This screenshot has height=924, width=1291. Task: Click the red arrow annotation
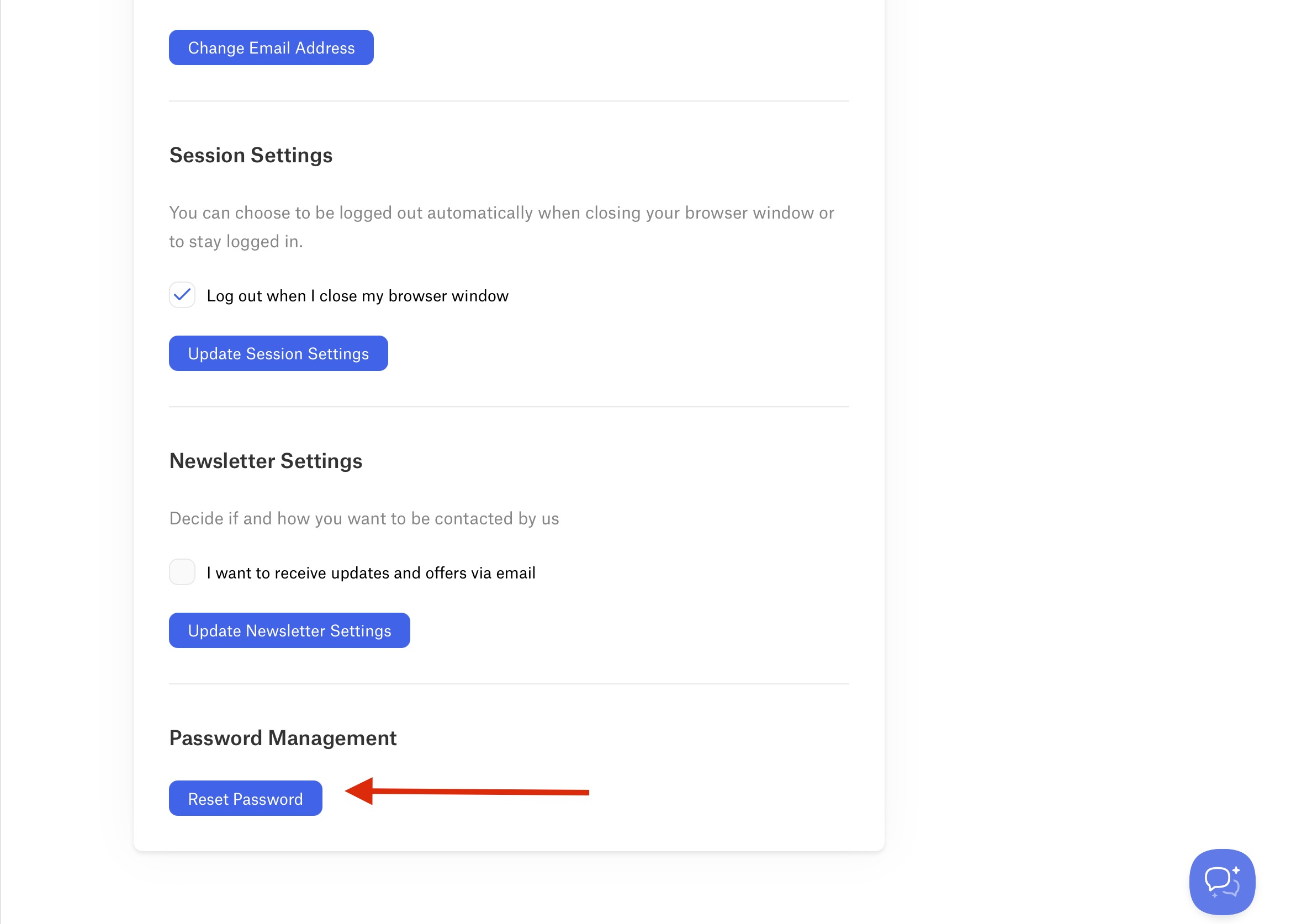pos(467,792)
